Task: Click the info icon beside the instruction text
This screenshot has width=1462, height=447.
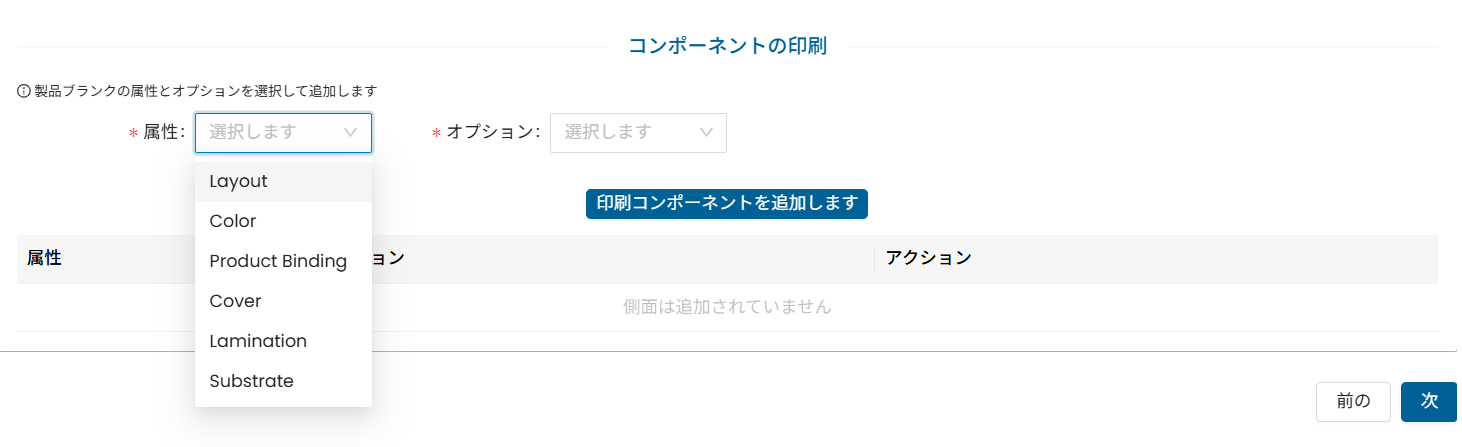Action: click(x=24, y=91)
